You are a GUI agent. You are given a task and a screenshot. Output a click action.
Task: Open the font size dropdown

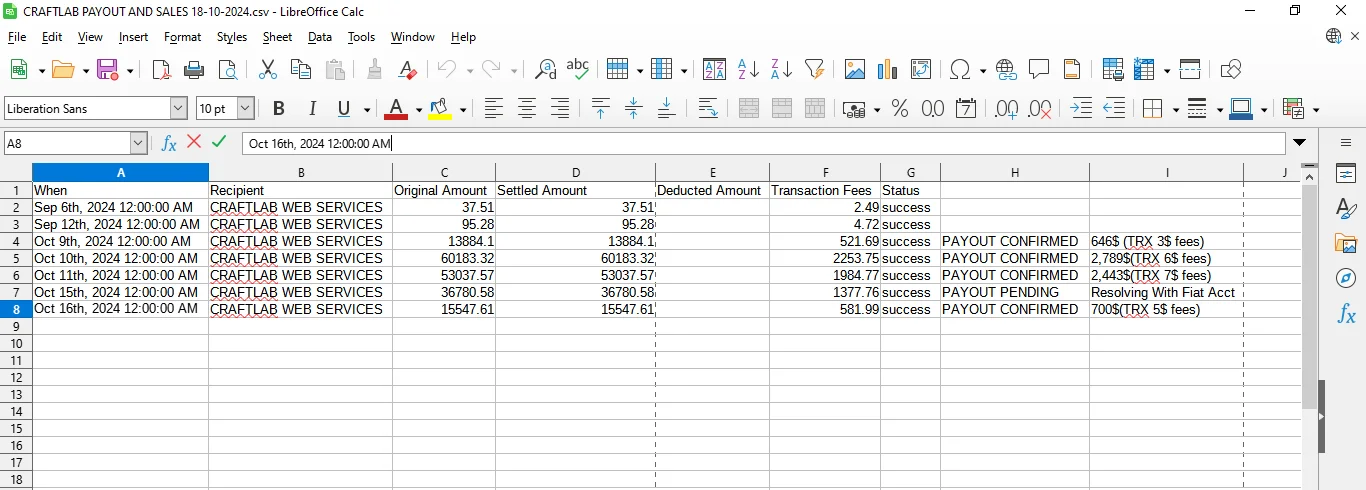click(x=245, y=108)
